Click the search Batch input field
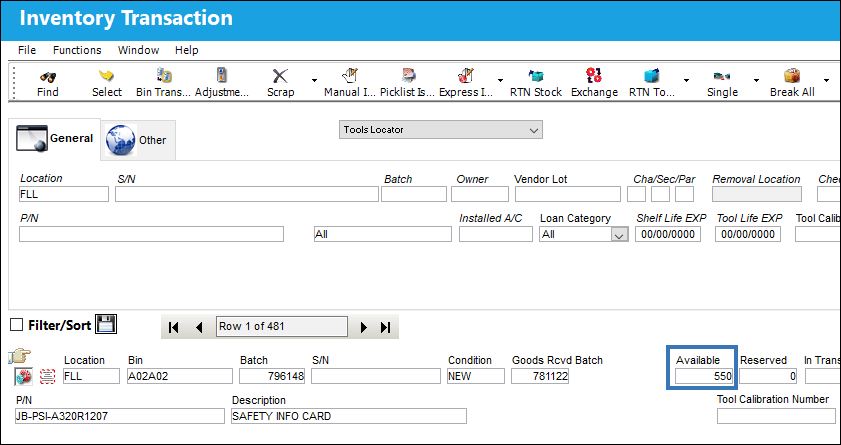The image size is (841, 445). pos(414,194)
